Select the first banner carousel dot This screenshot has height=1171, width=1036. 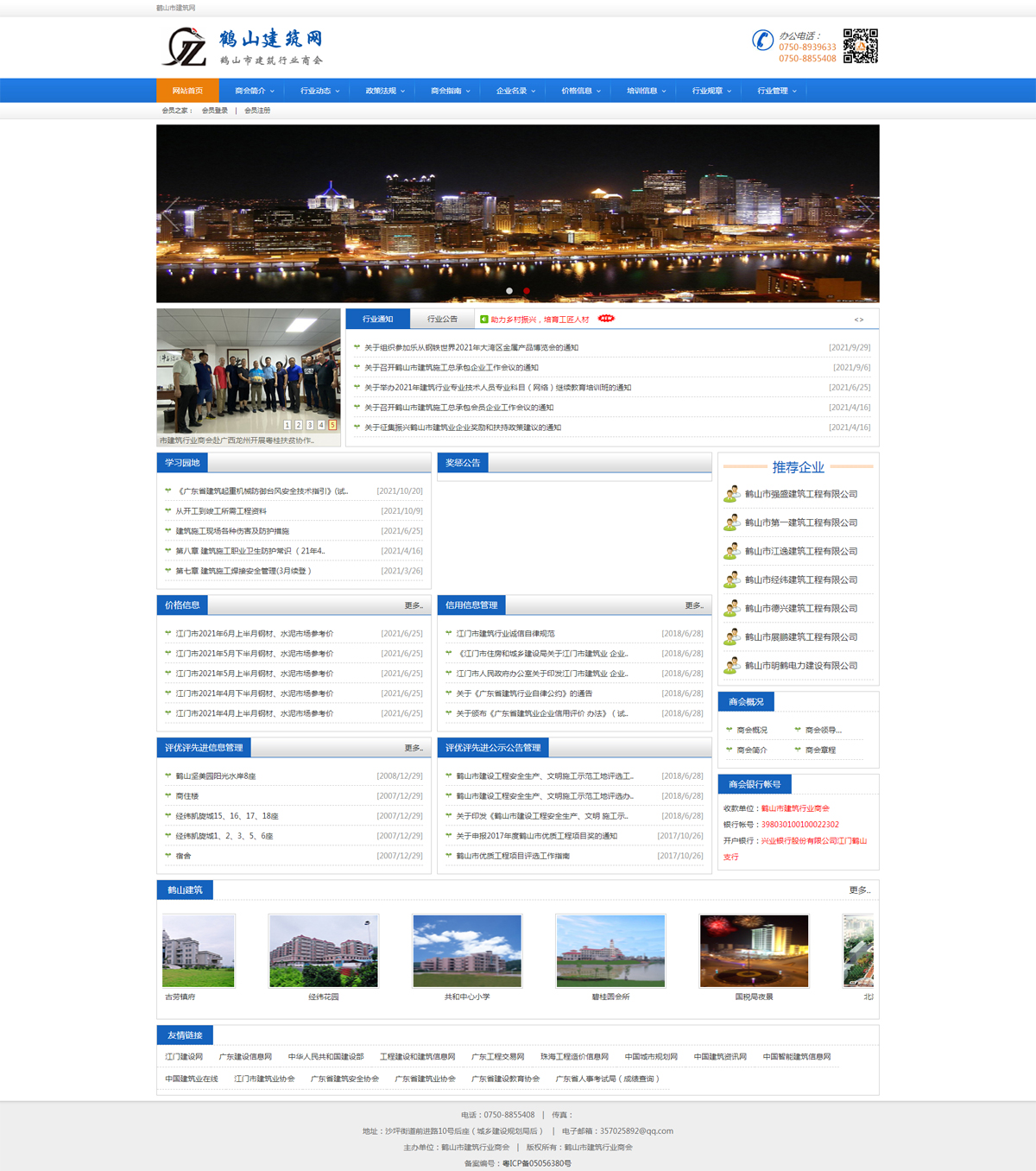pos(509,291)
